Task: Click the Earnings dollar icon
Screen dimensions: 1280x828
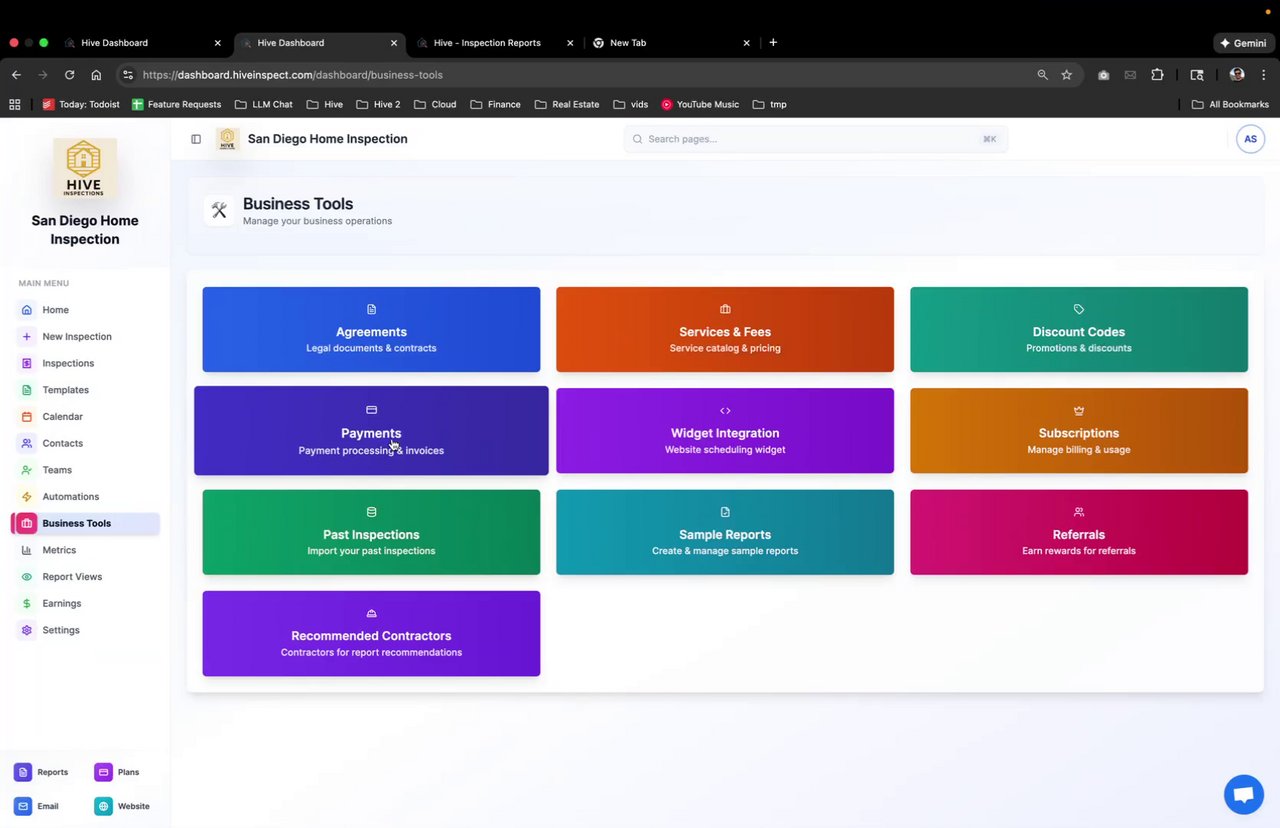Action: (x=27, y=604)
